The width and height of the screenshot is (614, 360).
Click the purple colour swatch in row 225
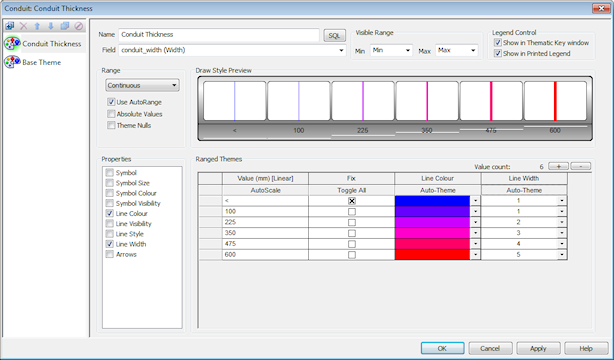pyautogui.click(x=432, y=222)
